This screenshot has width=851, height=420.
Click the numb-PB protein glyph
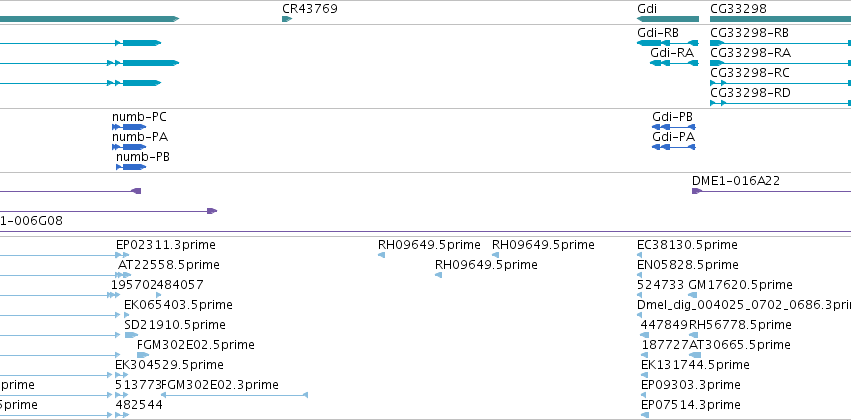tap(131, 167)
